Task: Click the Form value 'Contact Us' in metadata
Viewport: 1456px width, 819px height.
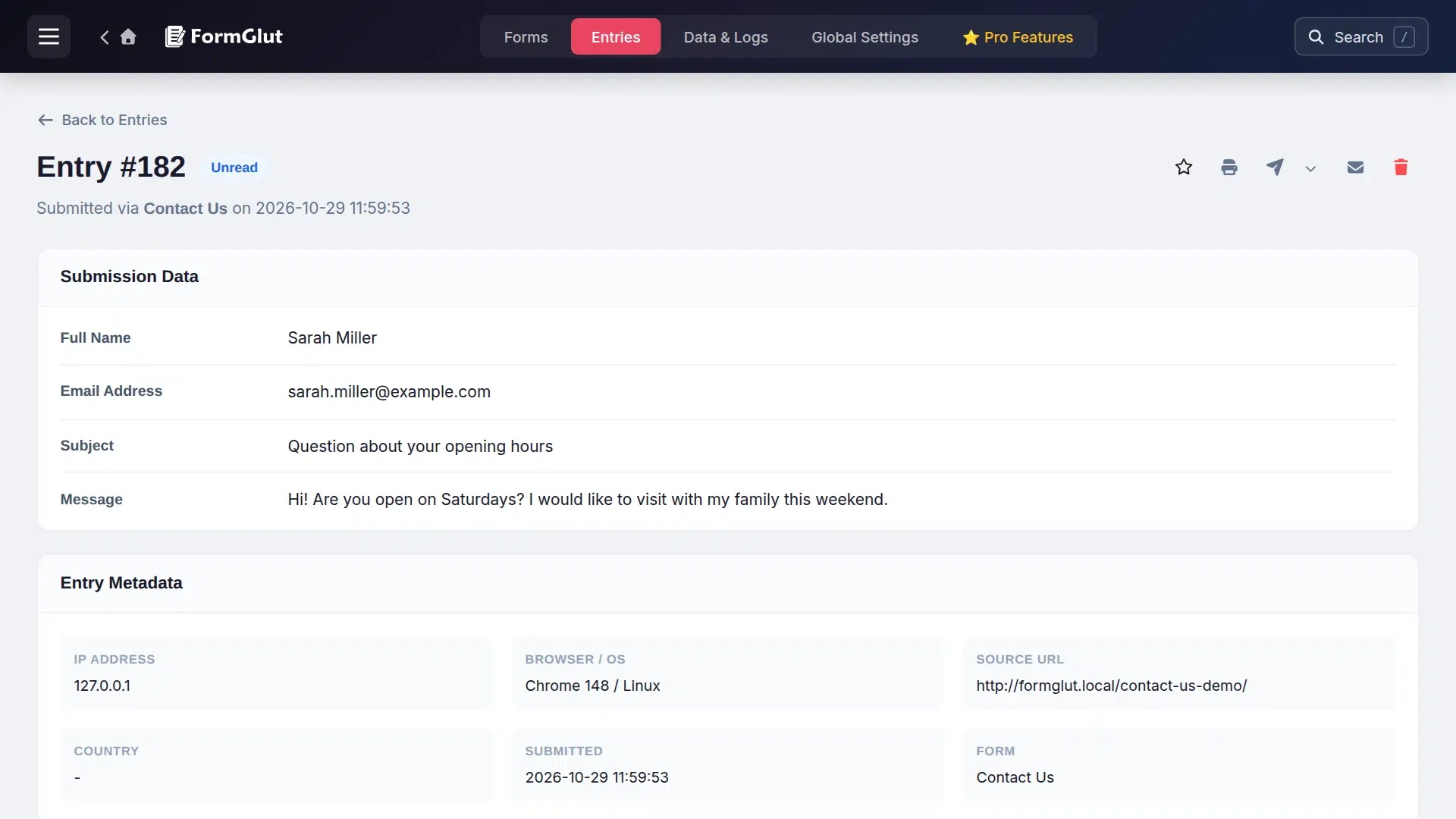Action: coord(1015,777)
